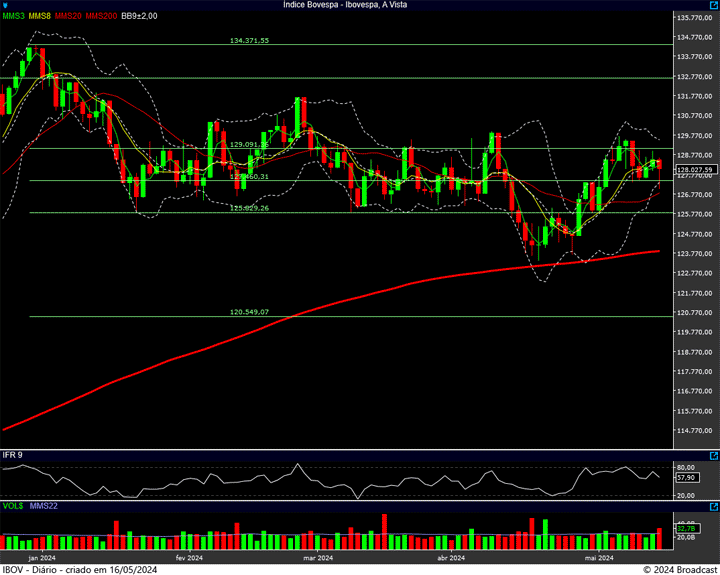This screenshot has width=720, height=575.
Task: Click the 134.371,55 horizontal line label
Action: [249, 41]
